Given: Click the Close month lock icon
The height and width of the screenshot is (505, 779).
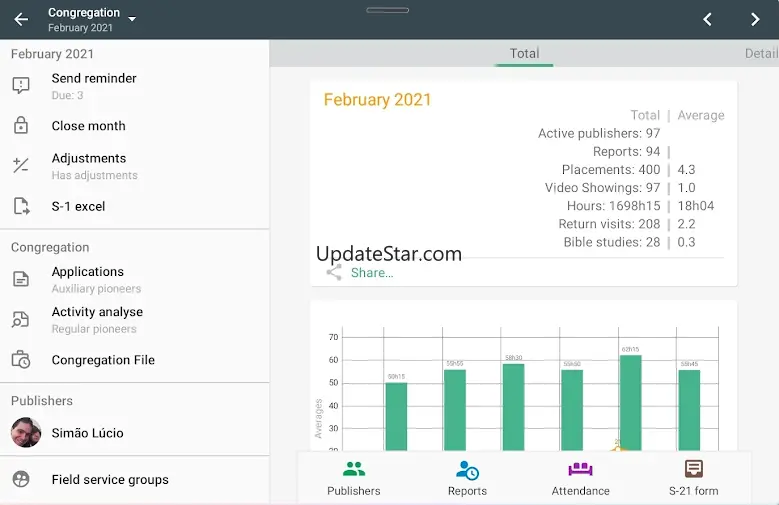Looking at the screenshot, I should click(x=21, y=125).
